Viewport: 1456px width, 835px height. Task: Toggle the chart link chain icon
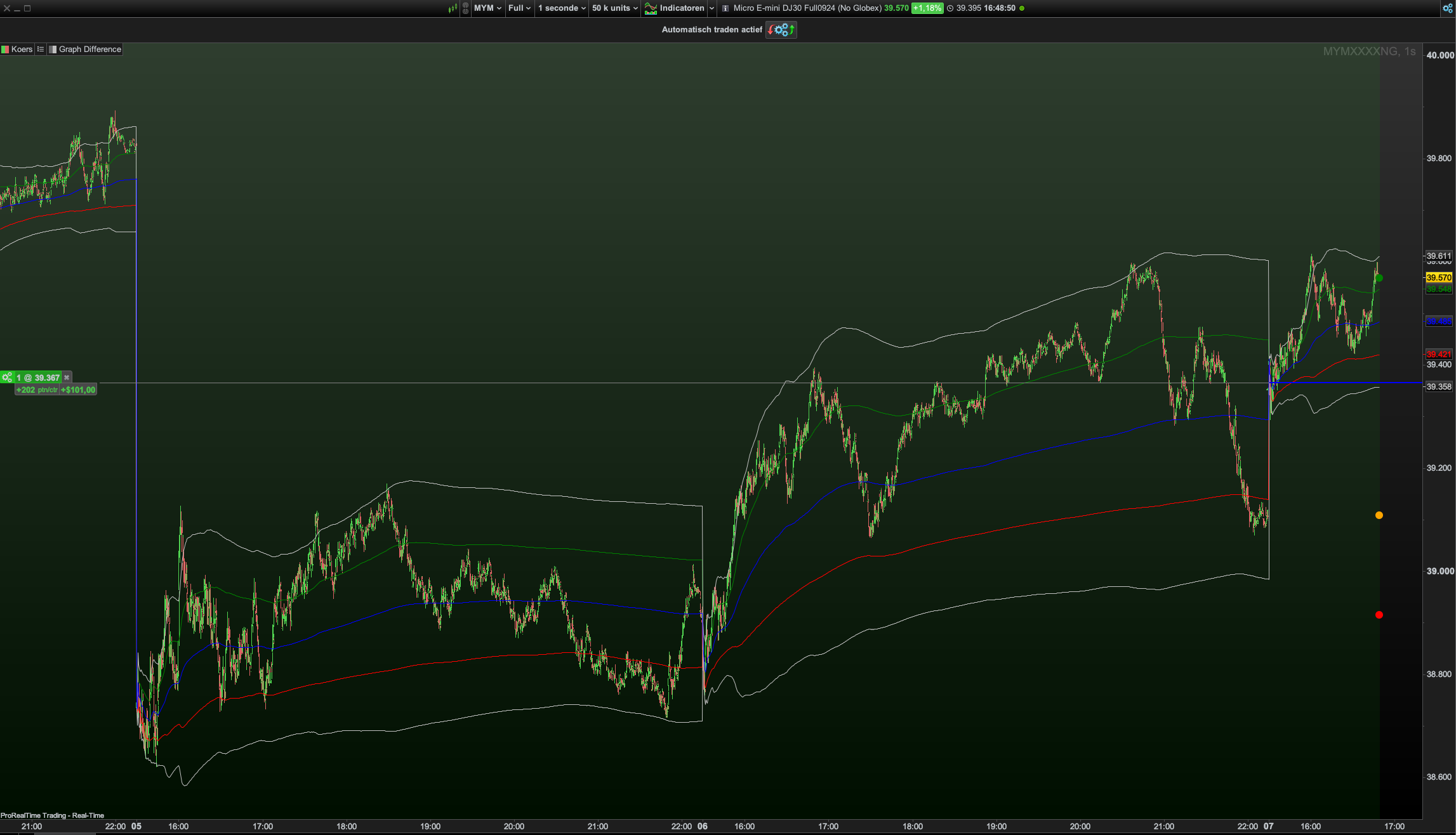[465, 8]
